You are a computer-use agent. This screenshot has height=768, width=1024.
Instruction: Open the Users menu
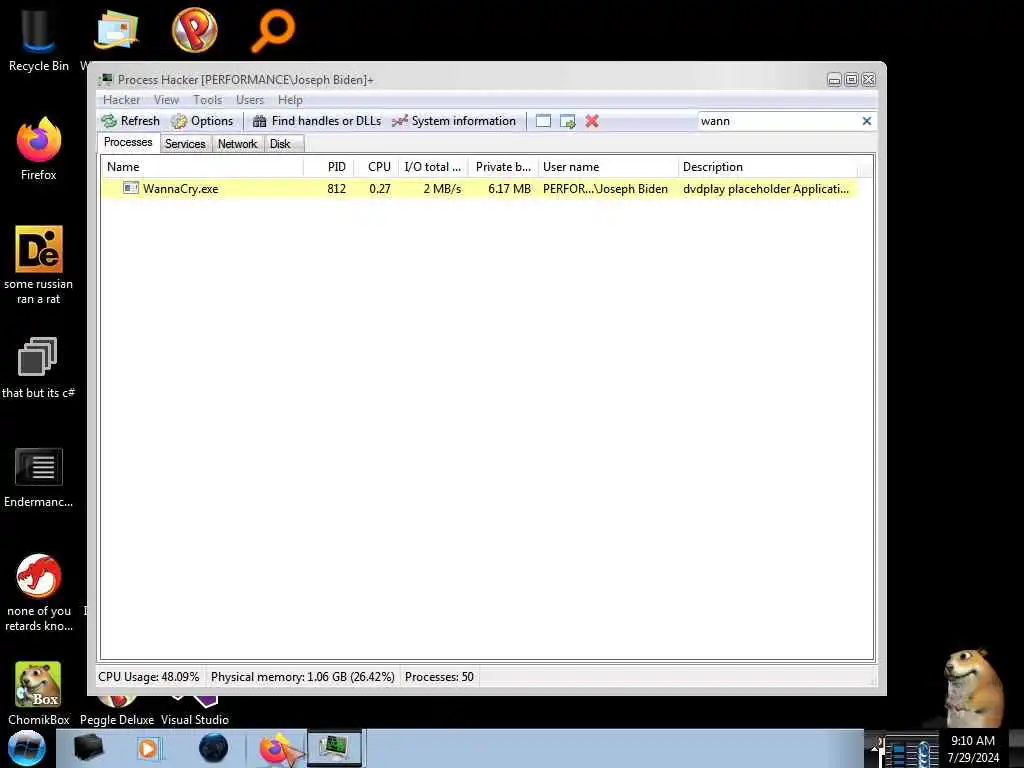(250, 100)
